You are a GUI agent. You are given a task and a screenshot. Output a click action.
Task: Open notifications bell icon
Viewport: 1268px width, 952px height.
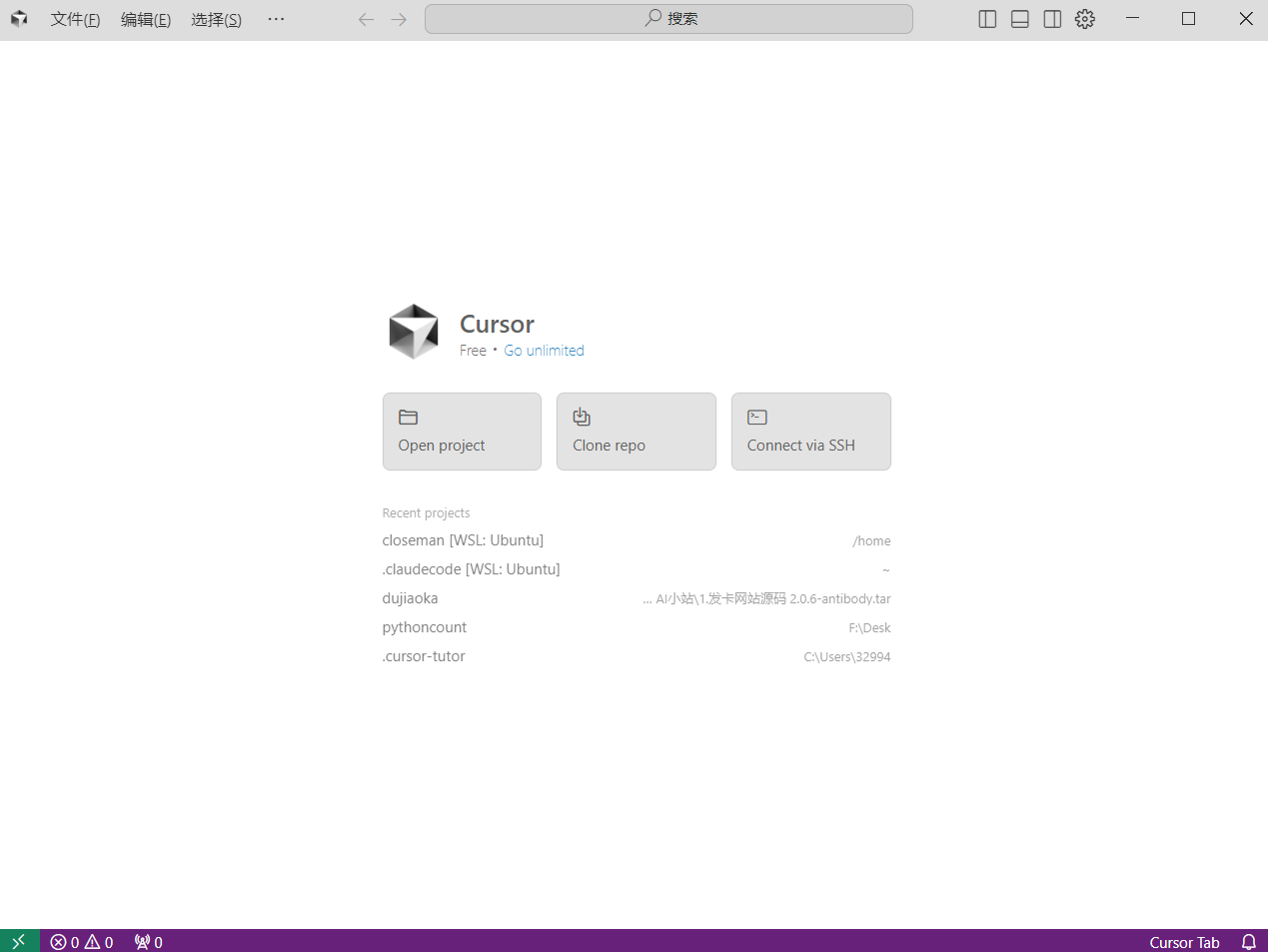(1249, 942)
